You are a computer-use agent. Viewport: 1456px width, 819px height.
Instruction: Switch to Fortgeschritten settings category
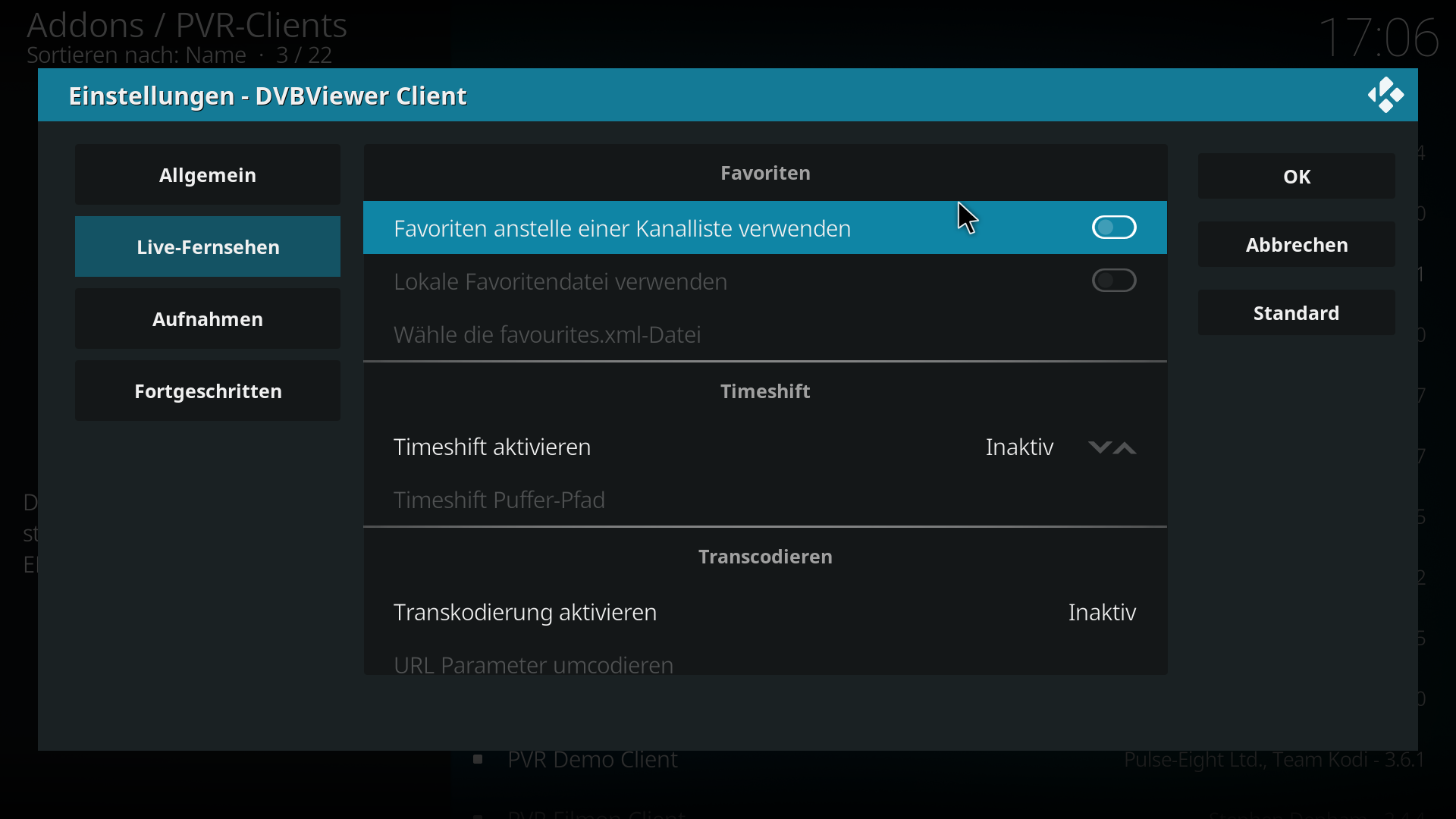[208, 391]
